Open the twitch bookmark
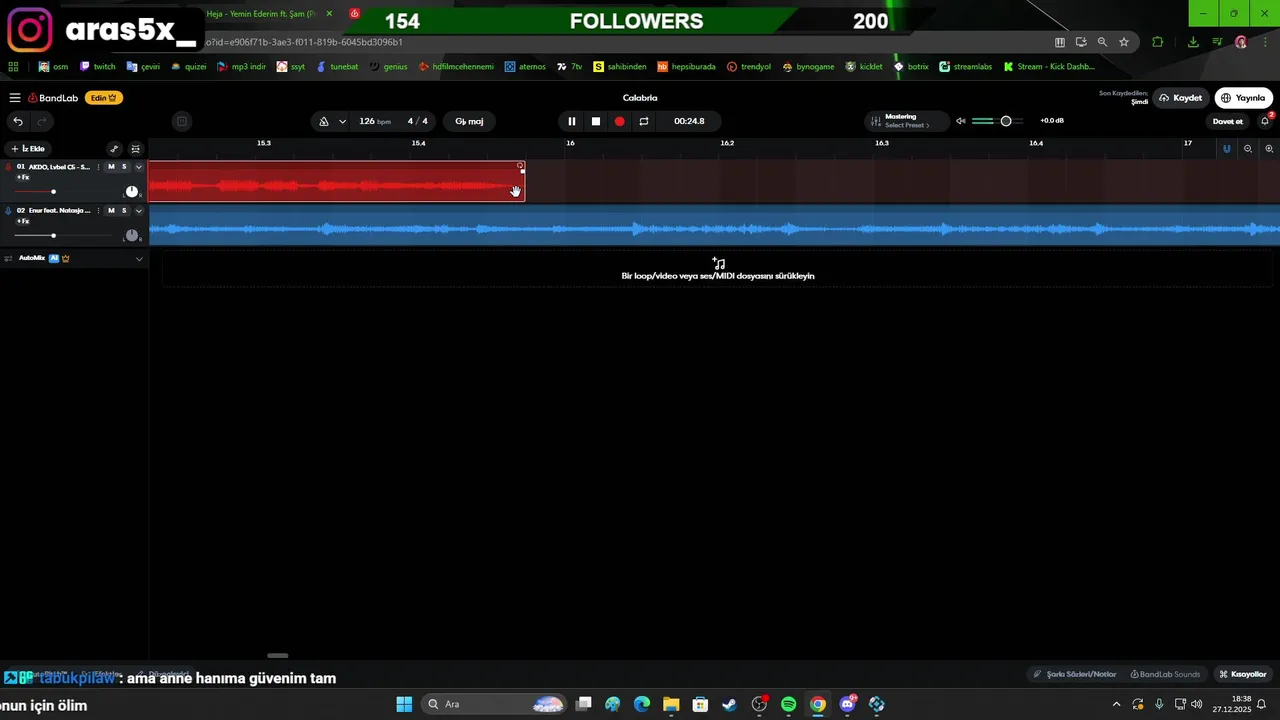1280x720 pixels. [98, 67]
